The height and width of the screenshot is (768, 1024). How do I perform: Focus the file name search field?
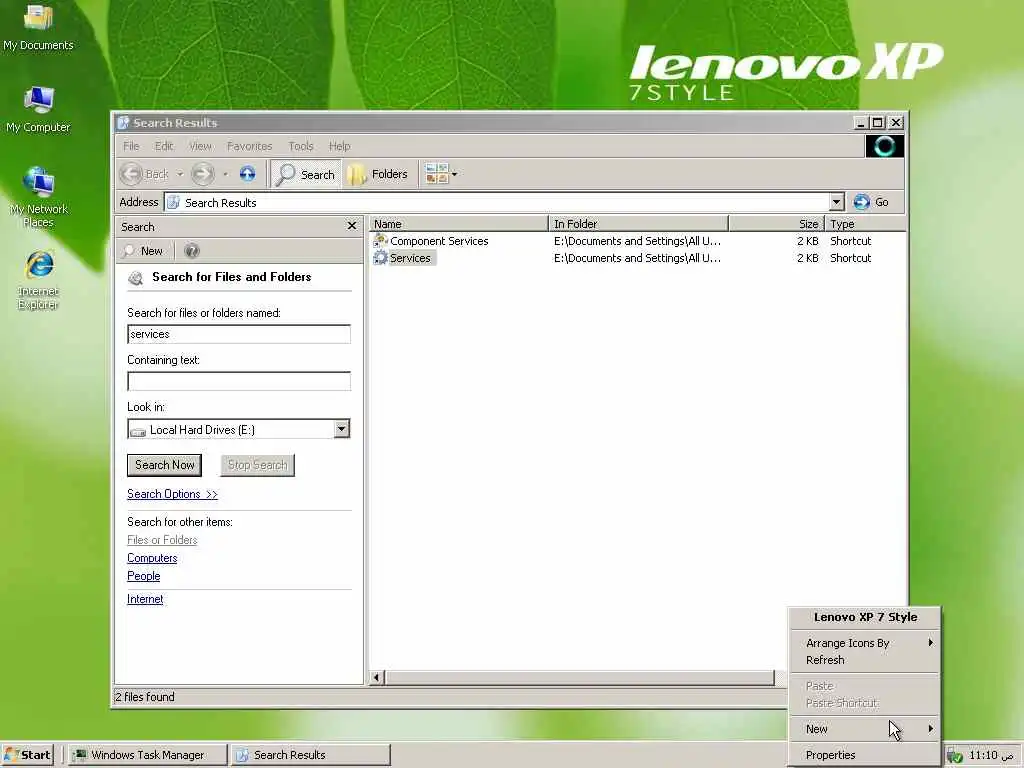pyautogui.click(x=239, y=334)
